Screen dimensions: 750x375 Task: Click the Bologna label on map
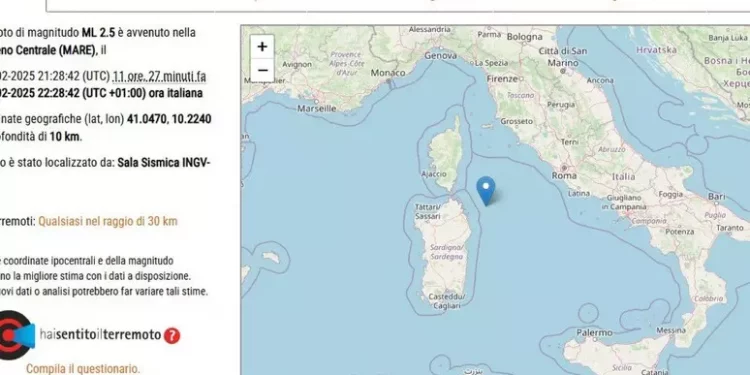(525, 37)
